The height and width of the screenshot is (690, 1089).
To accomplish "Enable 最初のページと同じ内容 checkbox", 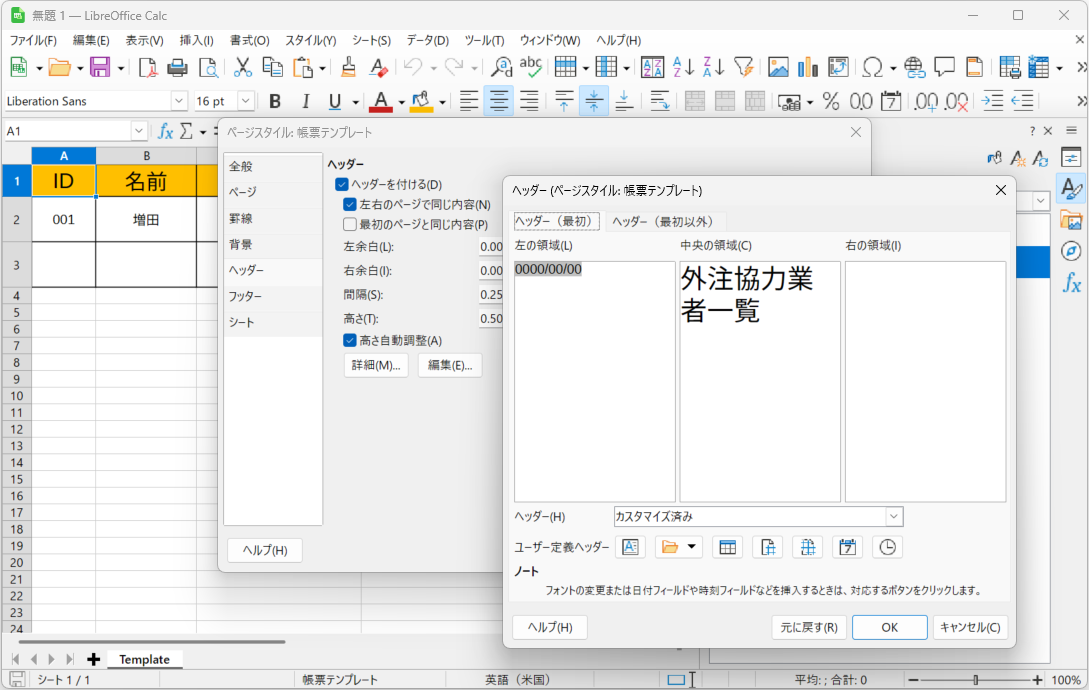I will click(x=350, y=225).
